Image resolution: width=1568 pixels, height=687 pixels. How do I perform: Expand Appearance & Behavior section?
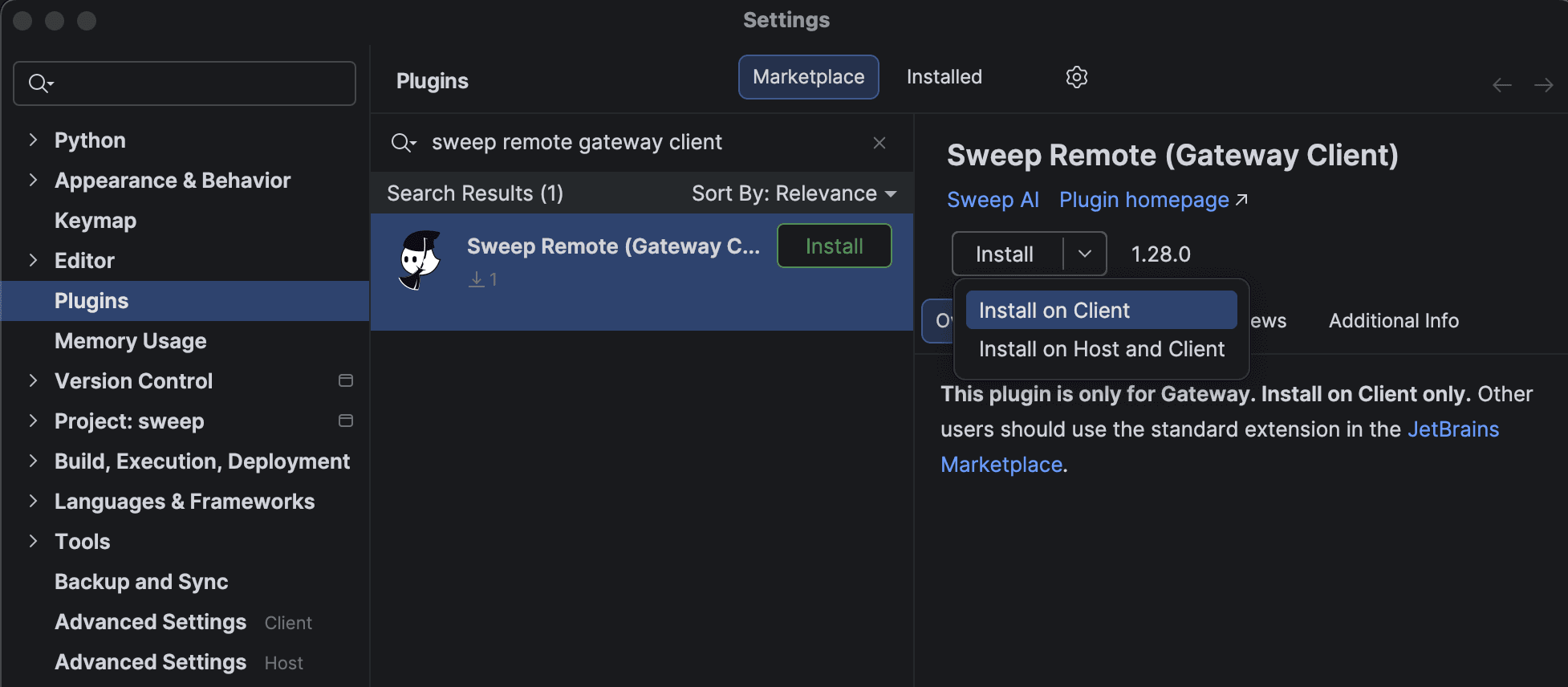[33, 180]
